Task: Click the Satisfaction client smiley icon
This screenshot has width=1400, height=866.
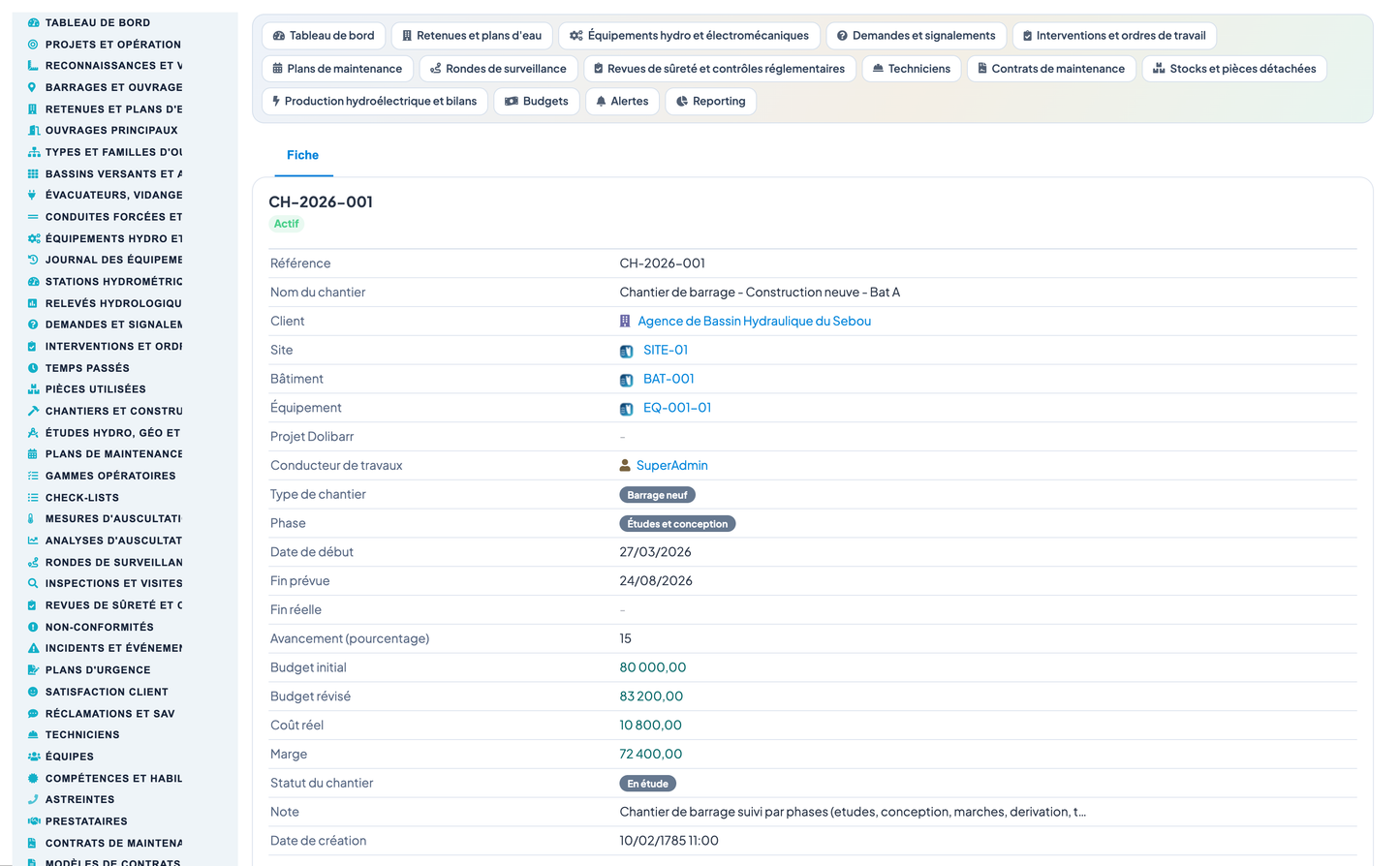Action: [33, 692]
